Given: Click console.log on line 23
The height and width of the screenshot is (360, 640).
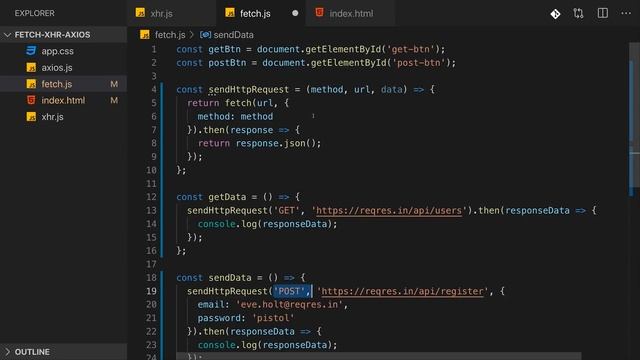Looking at the screenshot, I should (227, 345).
